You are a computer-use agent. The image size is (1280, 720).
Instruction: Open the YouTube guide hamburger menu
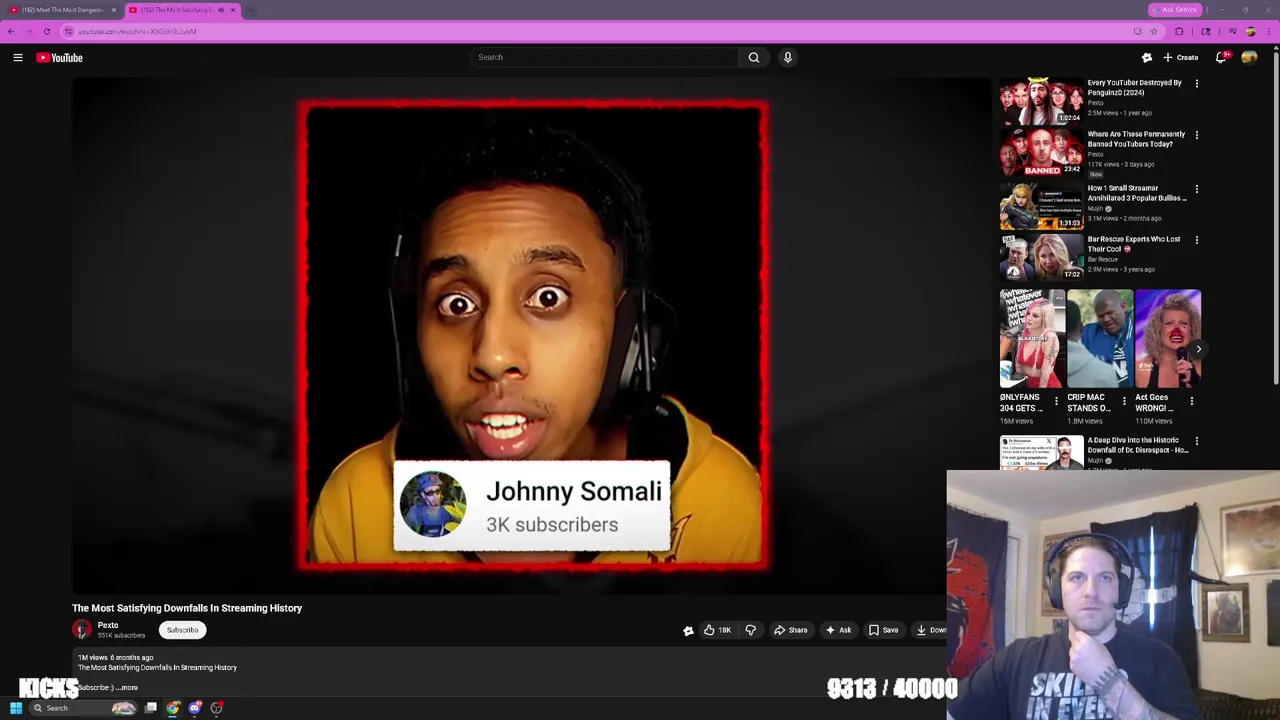click(x=18, y=58)
